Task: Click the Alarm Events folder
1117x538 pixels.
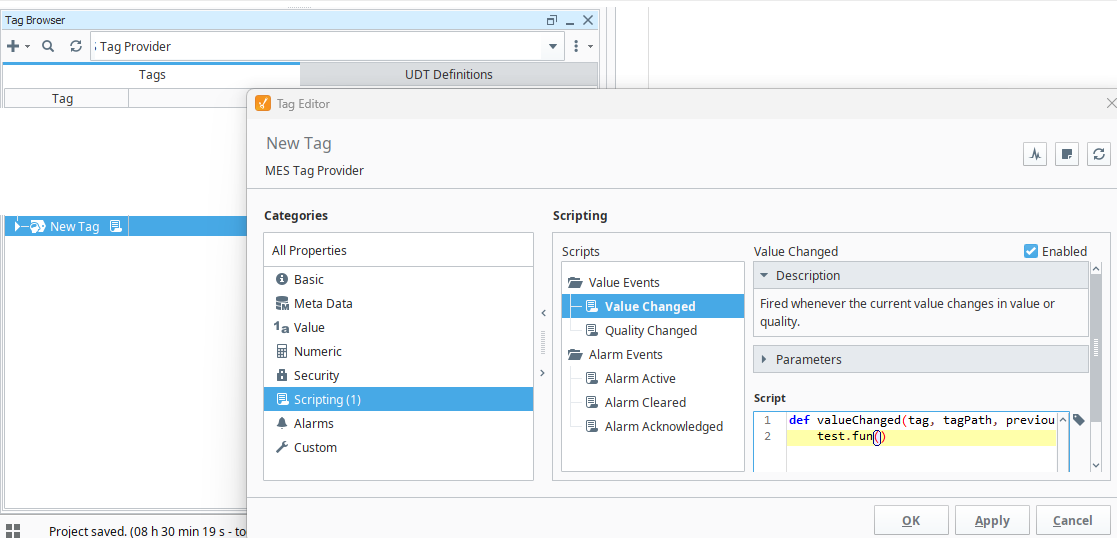Action: (625, 354)
